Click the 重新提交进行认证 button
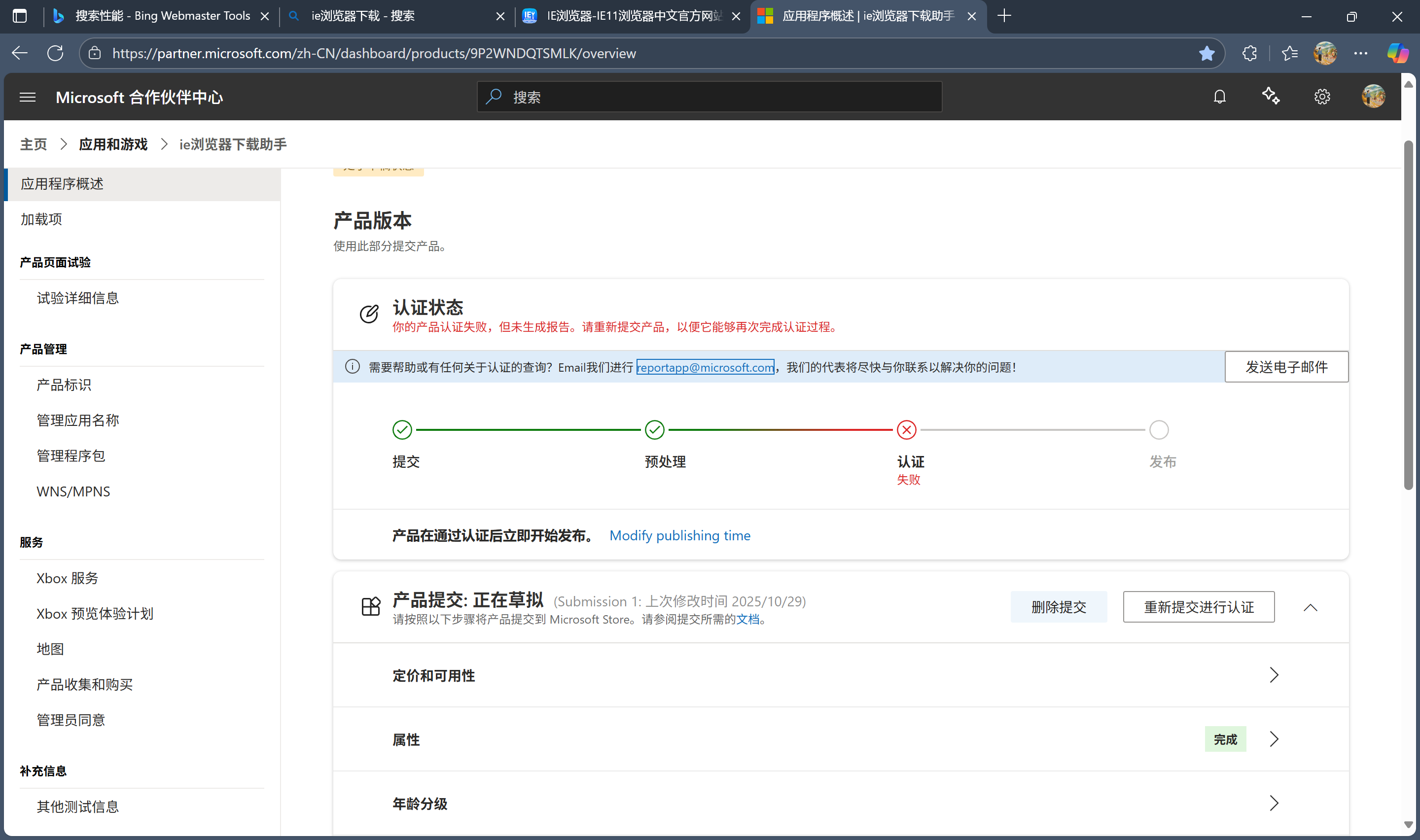Image resolution: width=1420 pixels, height=840 pixels. [x=1198, y=607]
